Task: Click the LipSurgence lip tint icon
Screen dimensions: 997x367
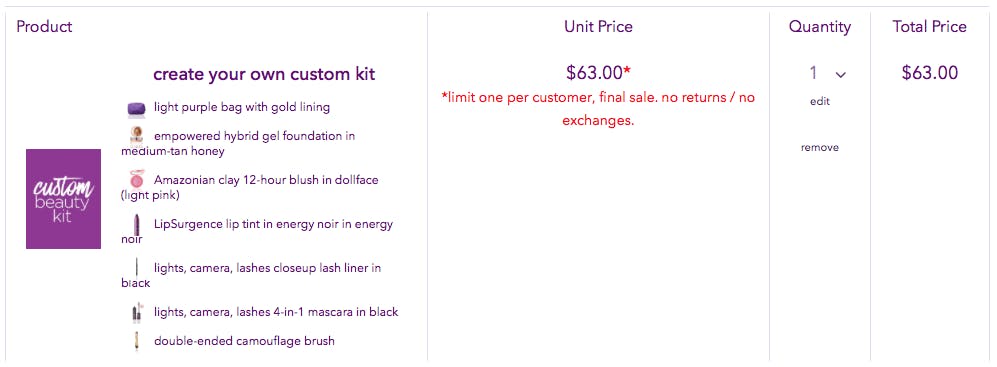Action: [x=137, y=225]
